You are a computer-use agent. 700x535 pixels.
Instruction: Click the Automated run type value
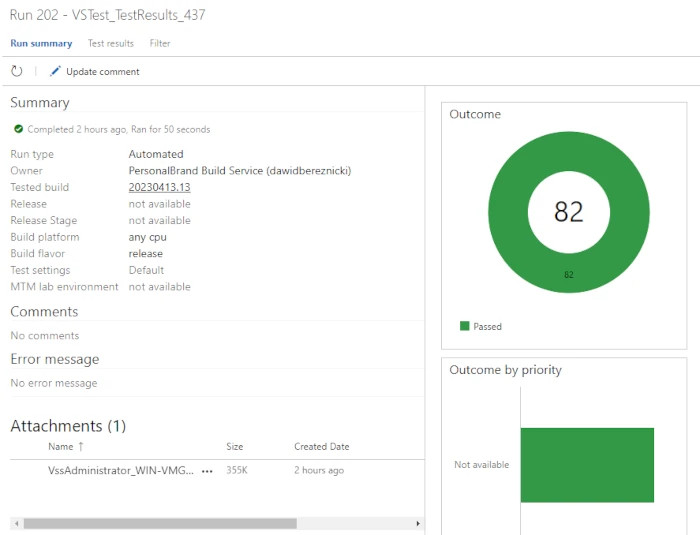tap(156, 154)
